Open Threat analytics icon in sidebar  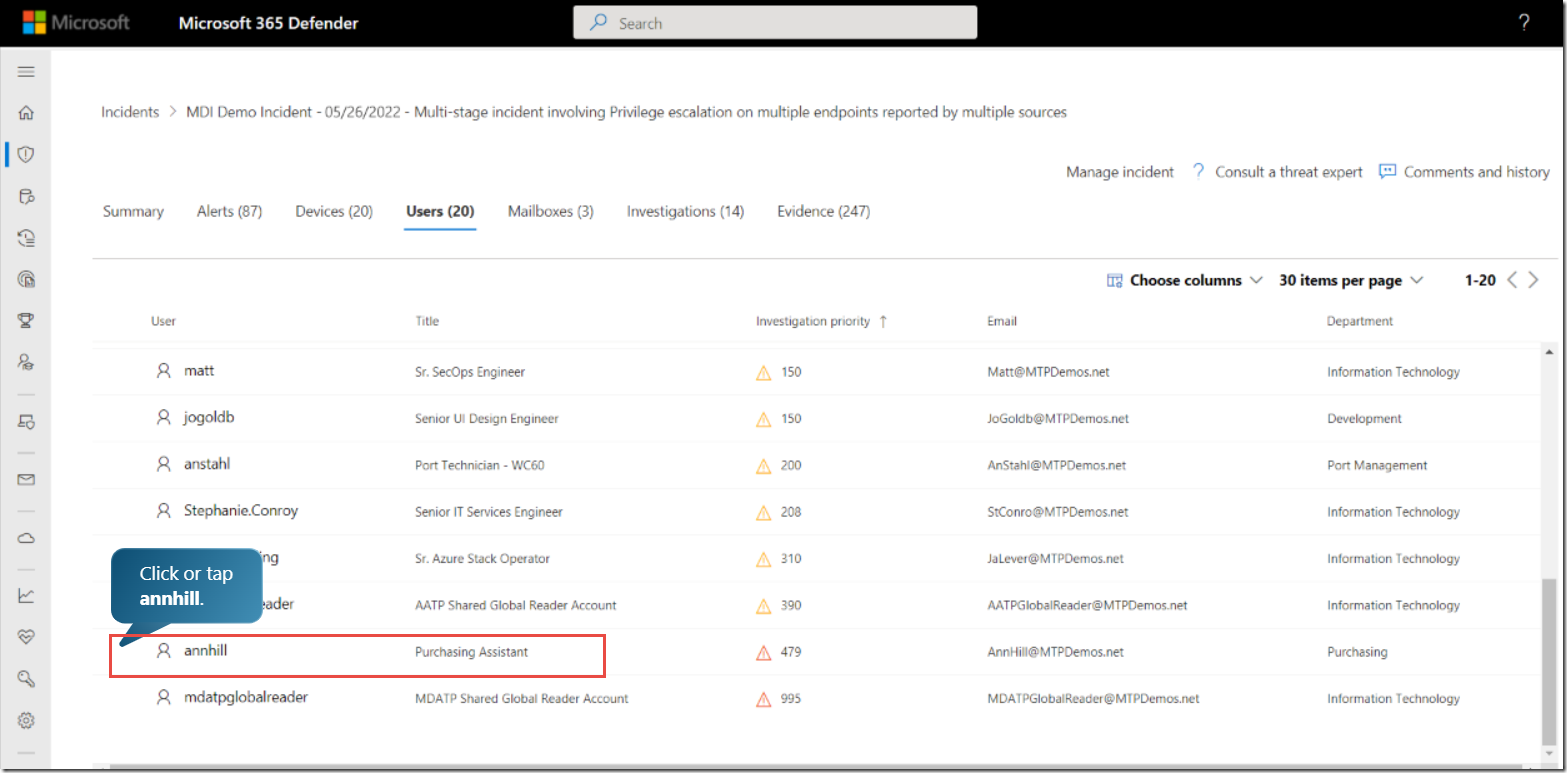(27, 279)
